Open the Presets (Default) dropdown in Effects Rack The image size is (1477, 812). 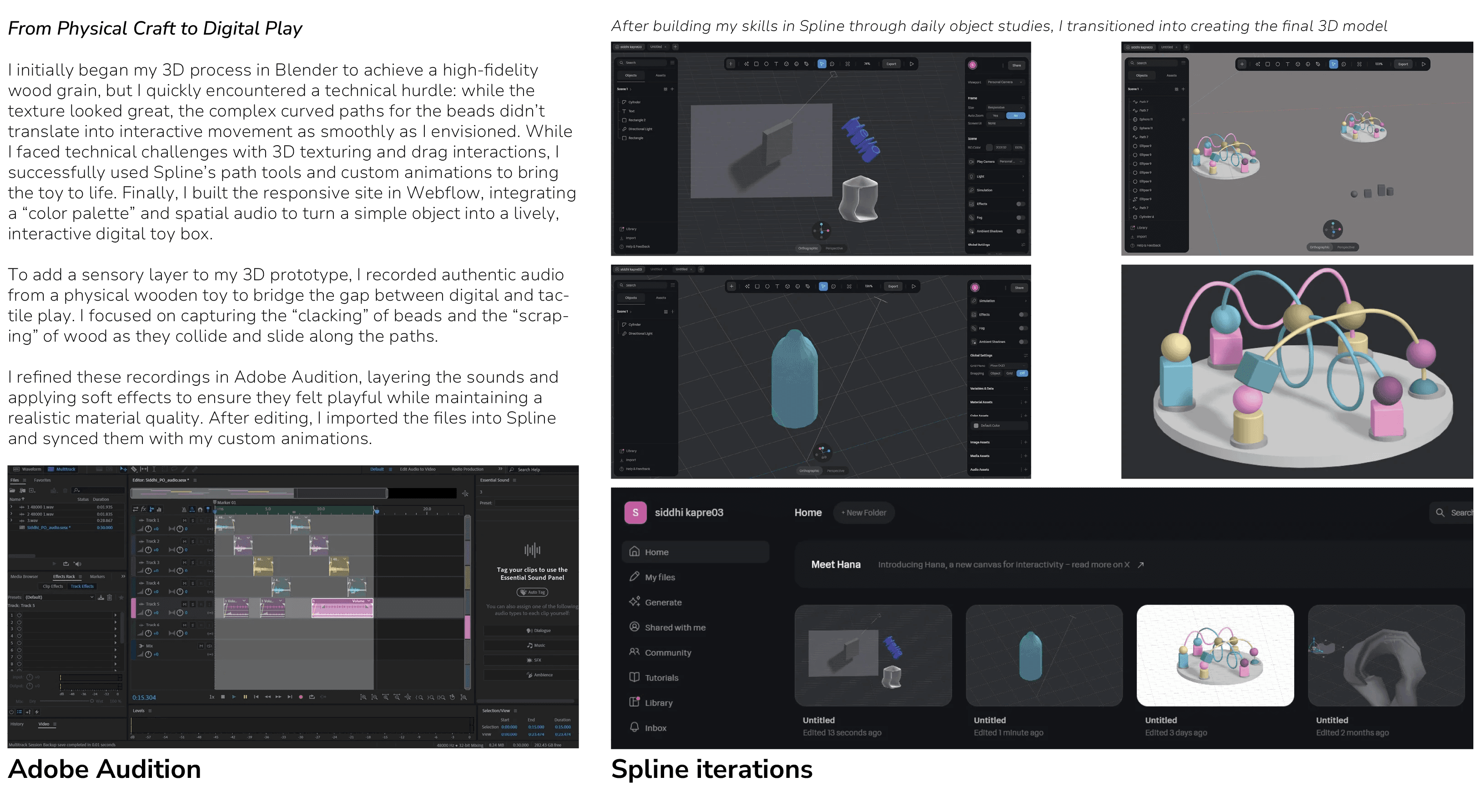coord(60,597)
